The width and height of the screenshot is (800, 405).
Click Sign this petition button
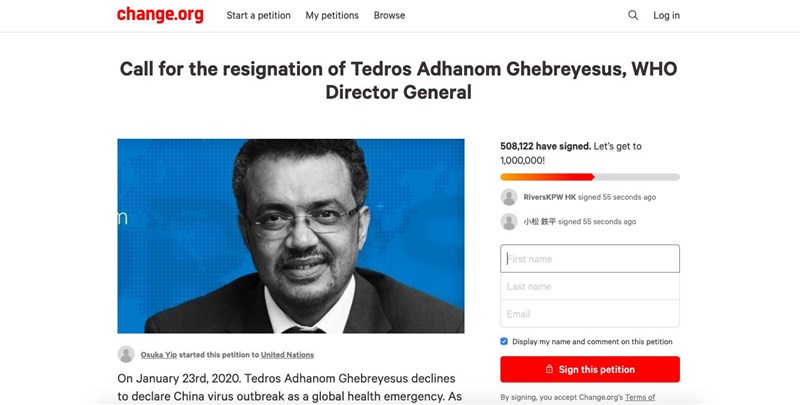pos(590,369)
